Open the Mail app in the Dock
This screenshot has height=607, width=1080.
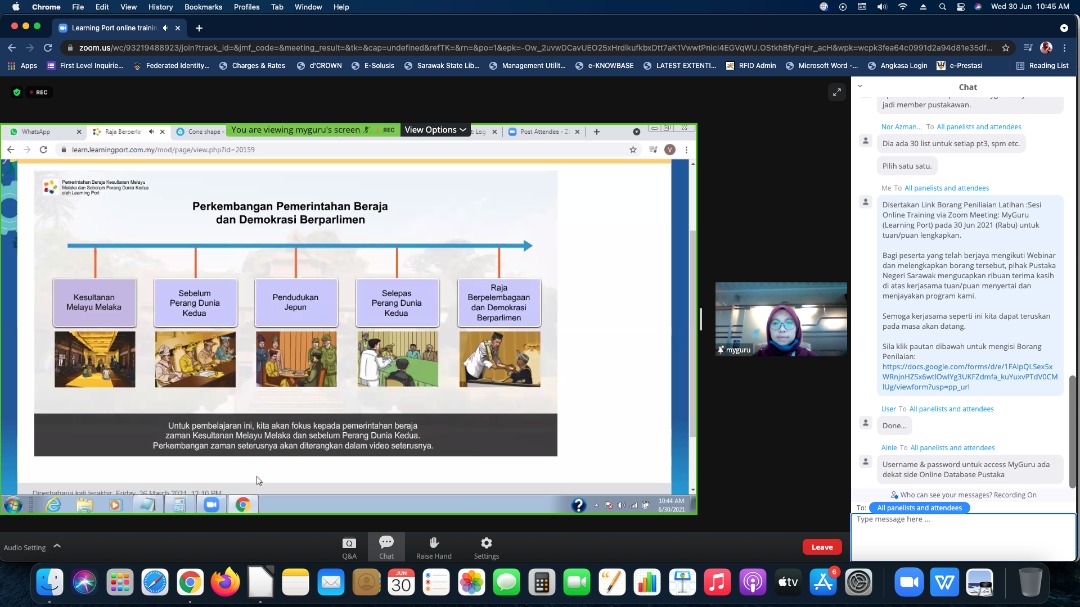[x=331, y=582]
